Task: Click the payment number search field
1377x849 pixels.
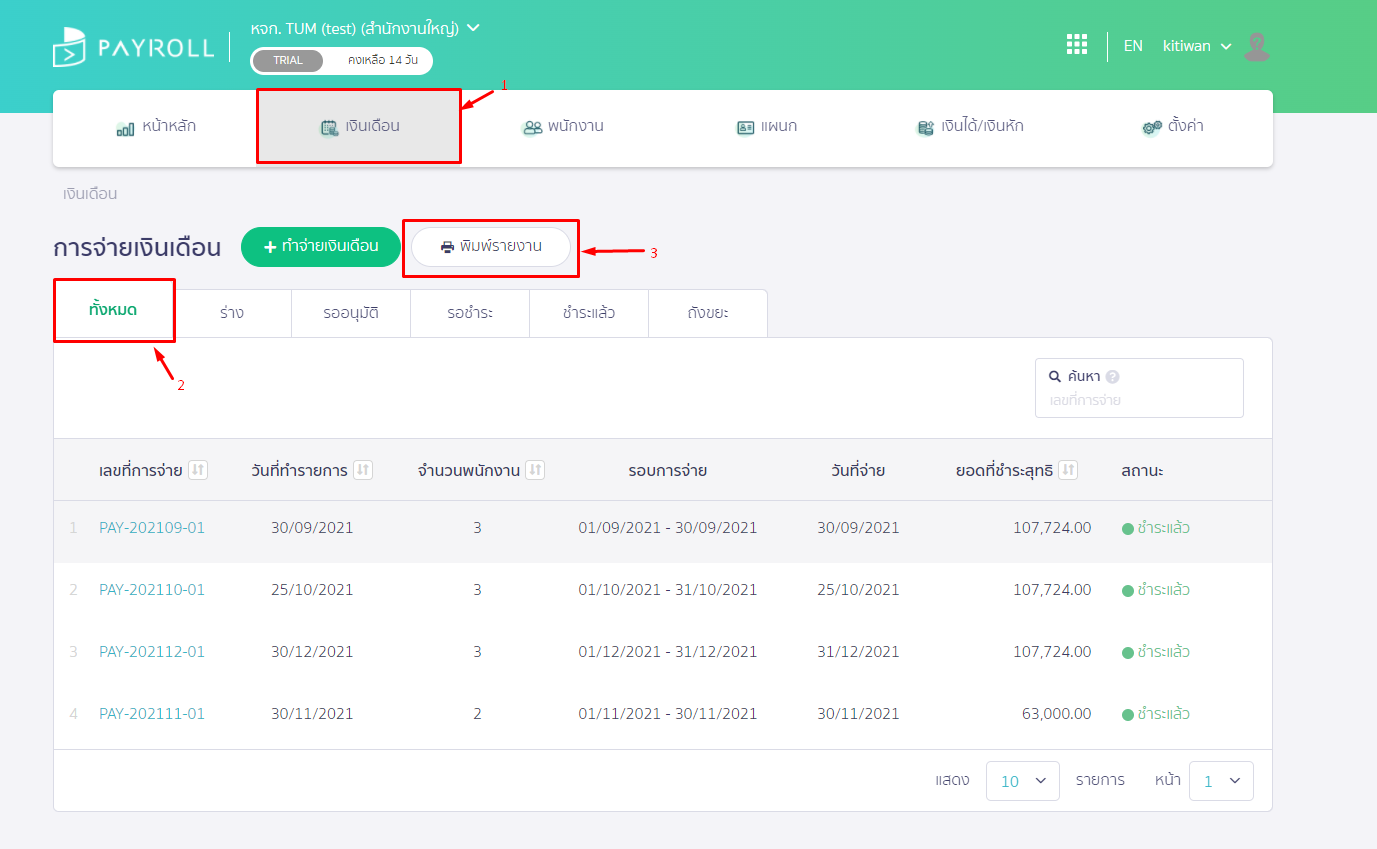Action: [1138, 400]
